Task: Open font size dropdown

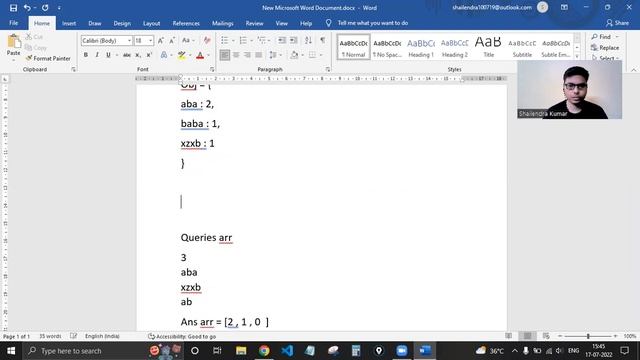Action: pyautogui.click(x=150, y=40)
